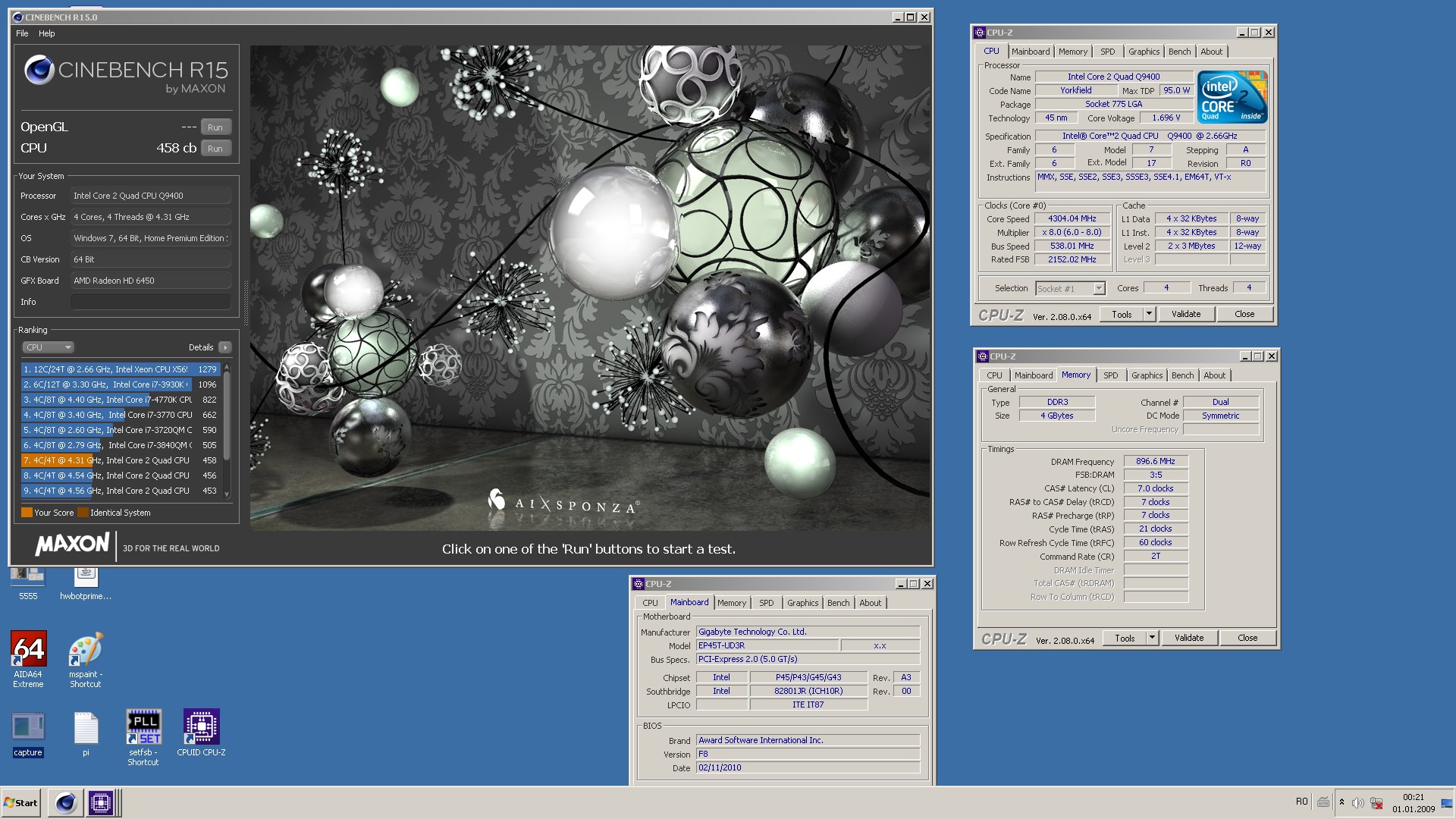Select ranking entry Xeon X56 1279

[x=120, y=369]
